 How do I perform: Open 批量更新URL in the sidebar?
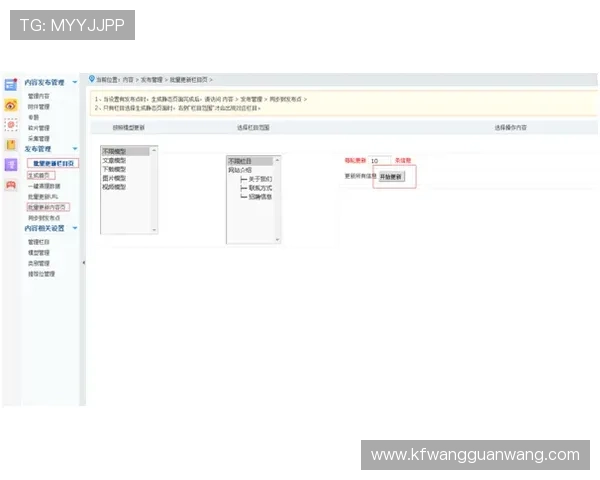click(43, 197)
